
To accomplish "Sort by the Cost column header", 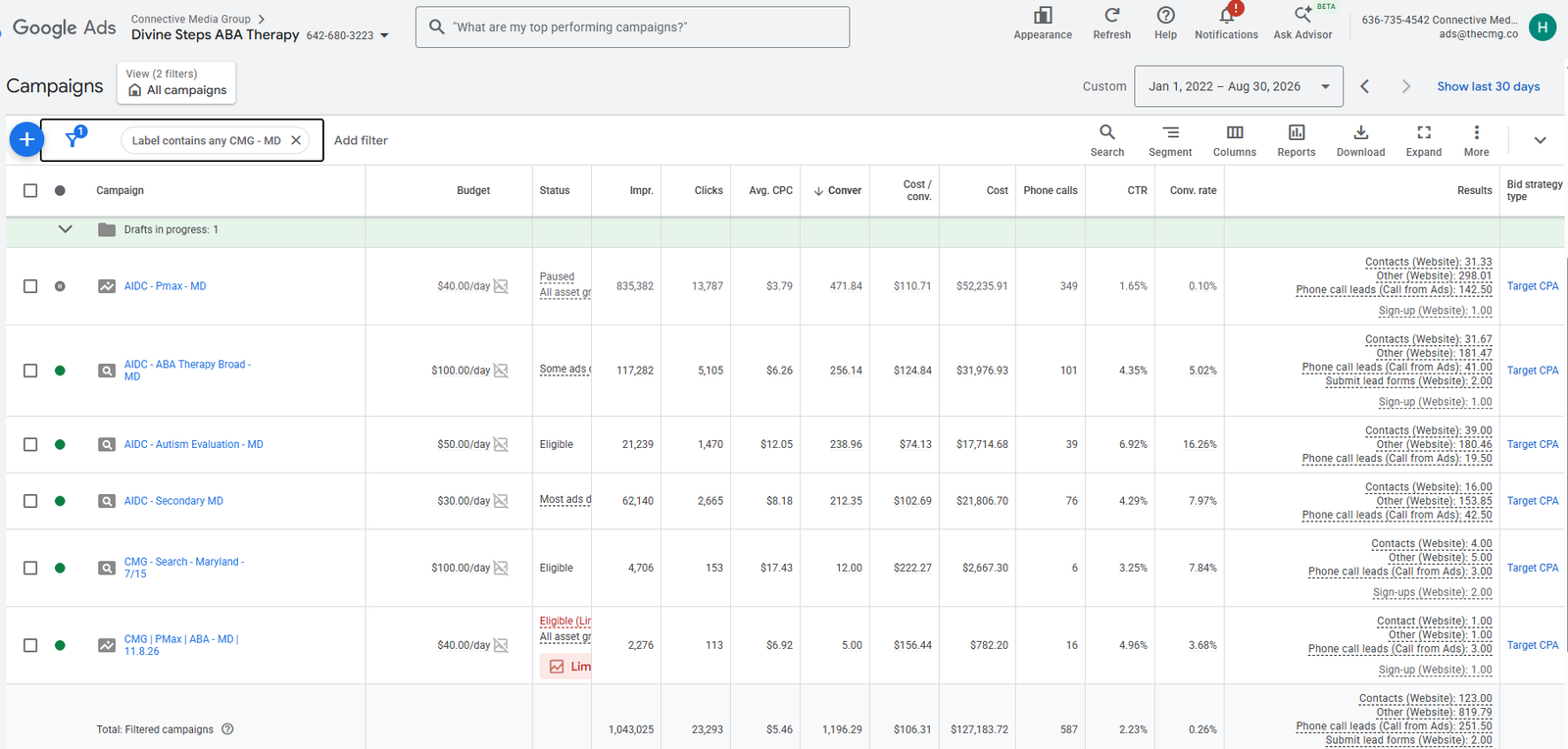I will point(997,190).
